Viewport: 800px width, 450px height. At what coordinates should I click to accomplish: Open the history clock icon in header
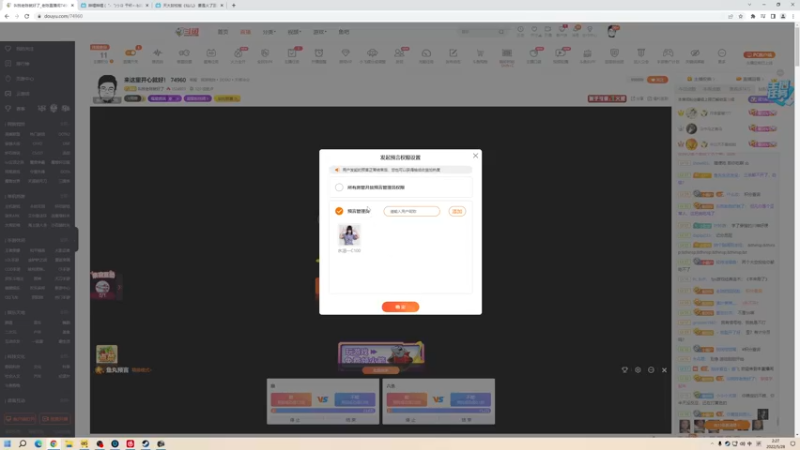[520, 30]
